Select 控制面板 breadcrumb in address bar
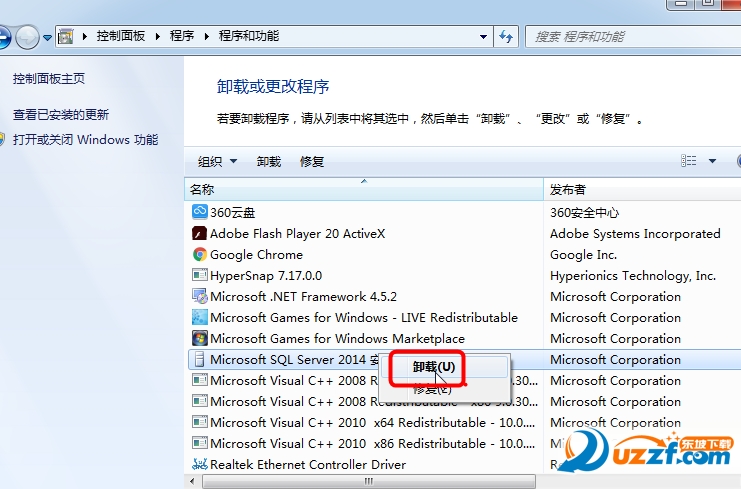Viewport: 741px width, 489px height. (121, 36)
